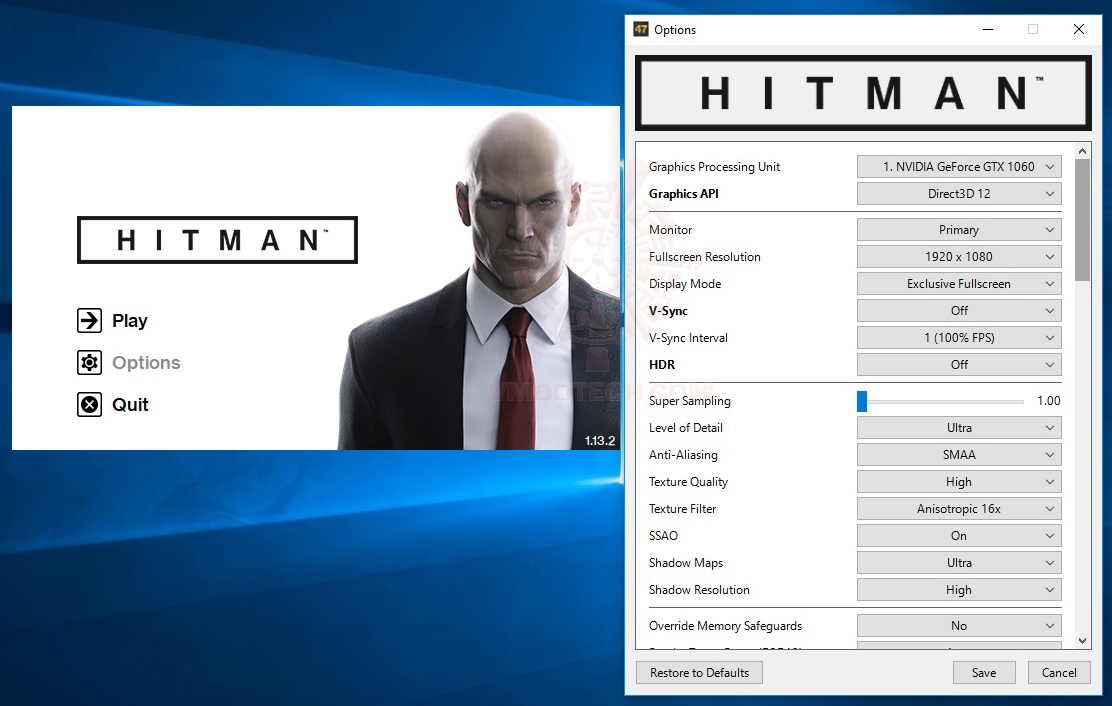Select Options in the launcher menu

click(x=146, y=362)
